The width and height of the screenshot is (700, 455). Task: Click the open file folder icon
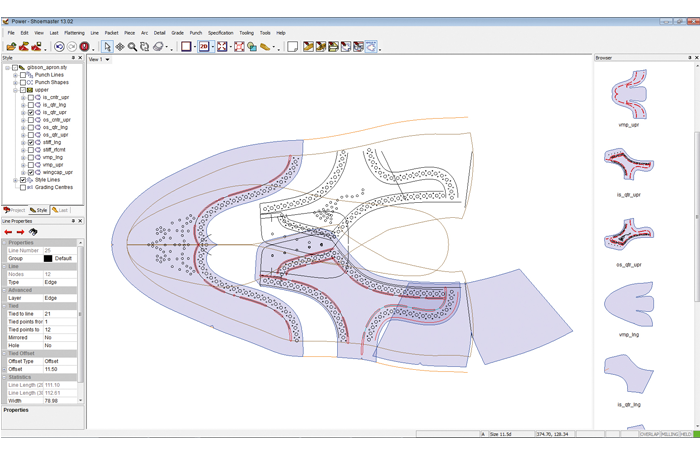pyautogui.click(x=11, y=46)
